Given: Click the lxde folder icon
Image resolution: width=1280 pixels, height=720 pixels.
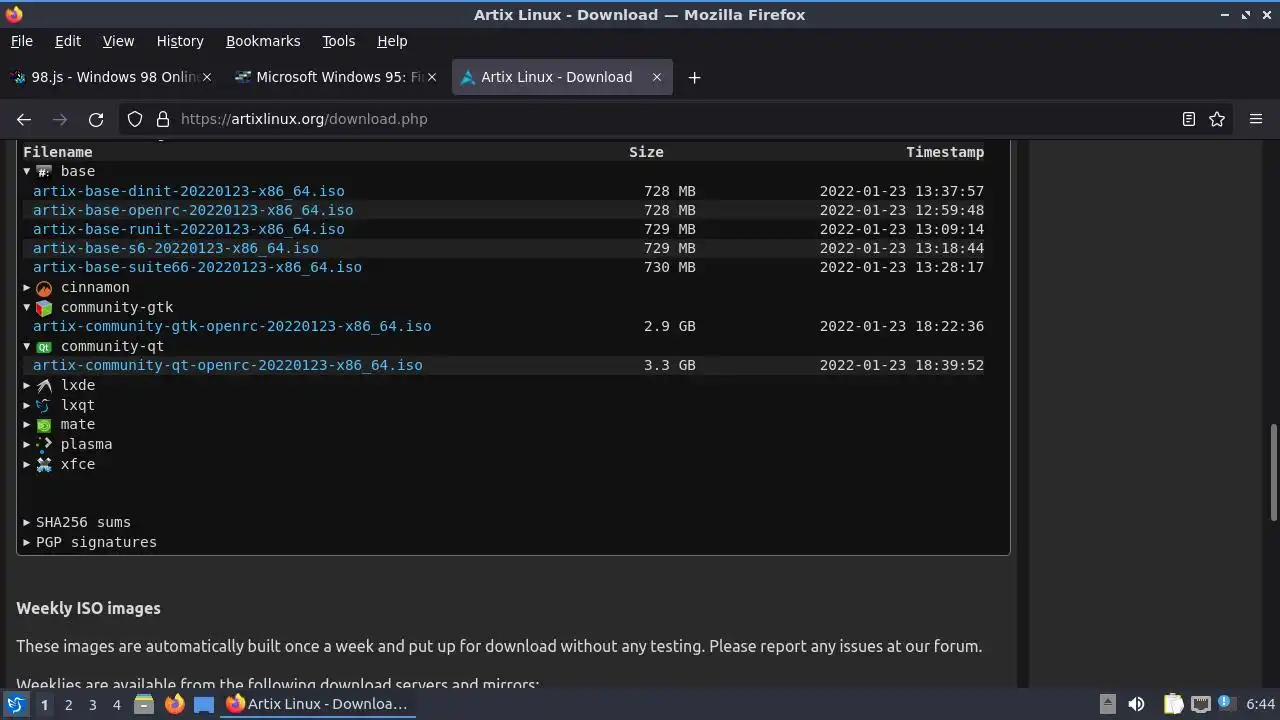Looking at the screenshot, I should tap(44, 386).
